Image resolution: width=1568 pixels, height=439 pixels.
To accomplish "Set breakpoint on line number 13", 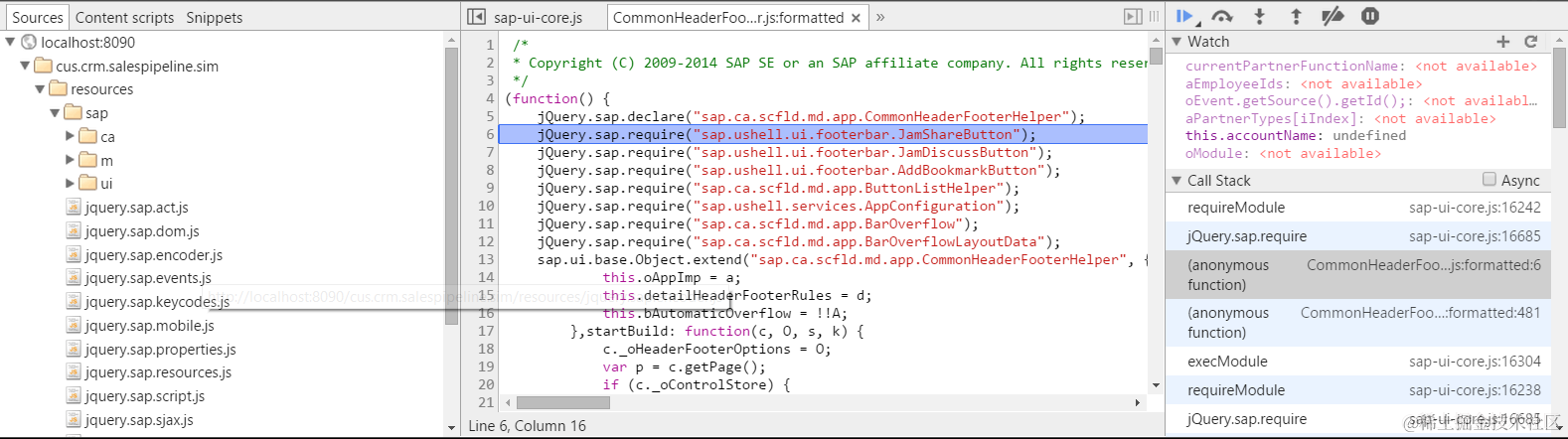I will (486, 259).
